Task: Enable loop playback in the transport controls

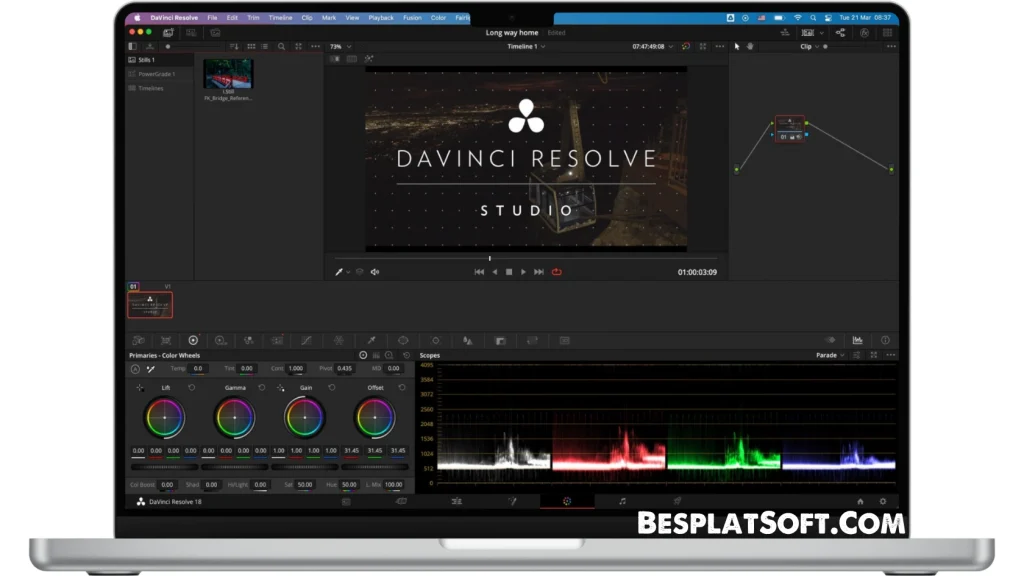Action: 557,271
